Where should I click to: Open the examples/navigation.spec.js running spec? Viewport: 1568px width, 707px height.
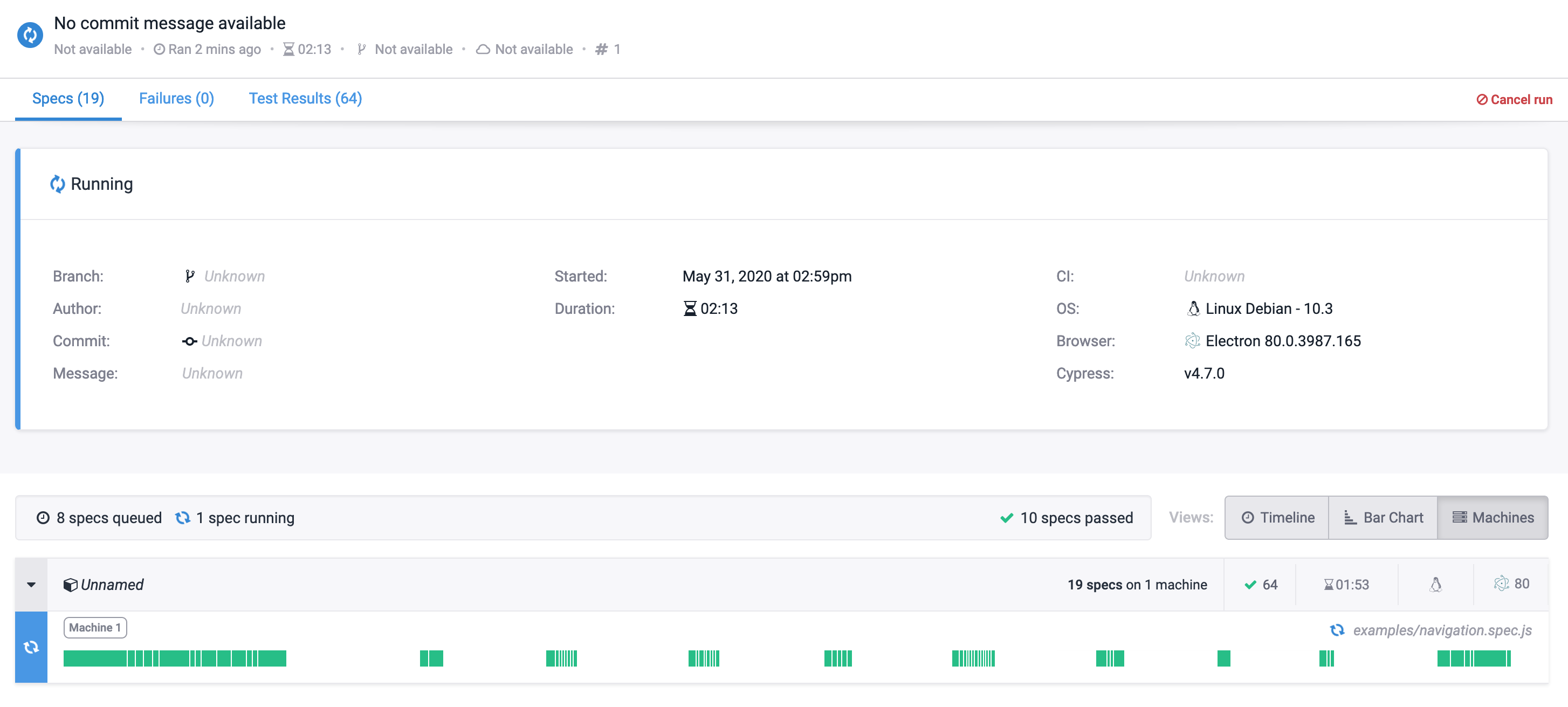[x=1441, y=630]
